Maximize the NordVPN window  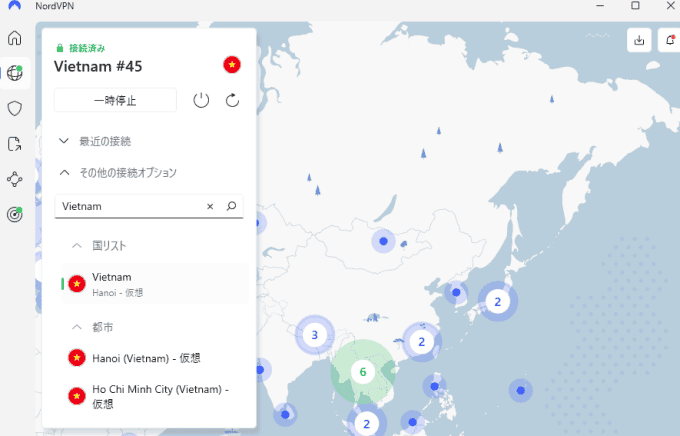point(635,6)
